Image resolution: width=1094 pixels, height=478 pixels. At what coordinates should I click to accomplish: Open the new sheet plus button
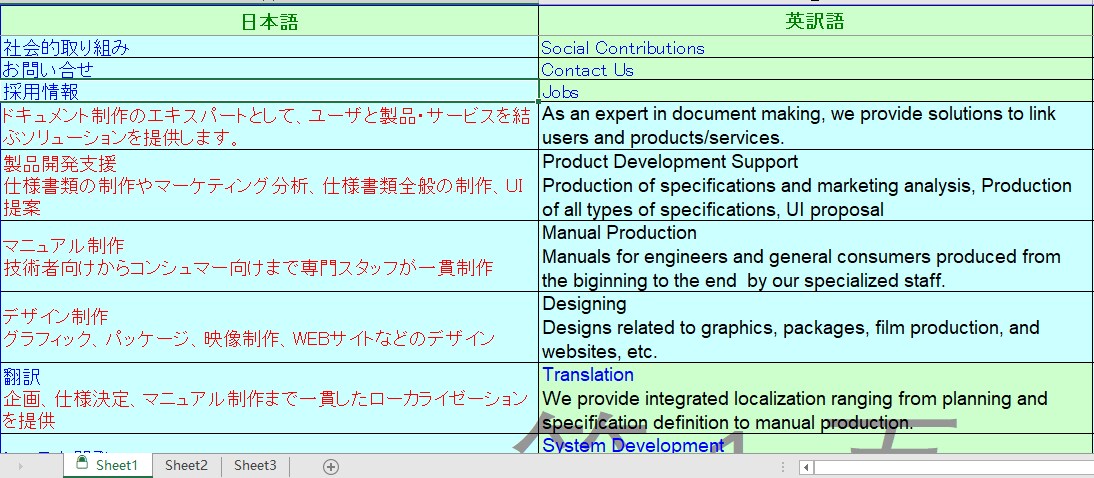[x=331, y=466]
